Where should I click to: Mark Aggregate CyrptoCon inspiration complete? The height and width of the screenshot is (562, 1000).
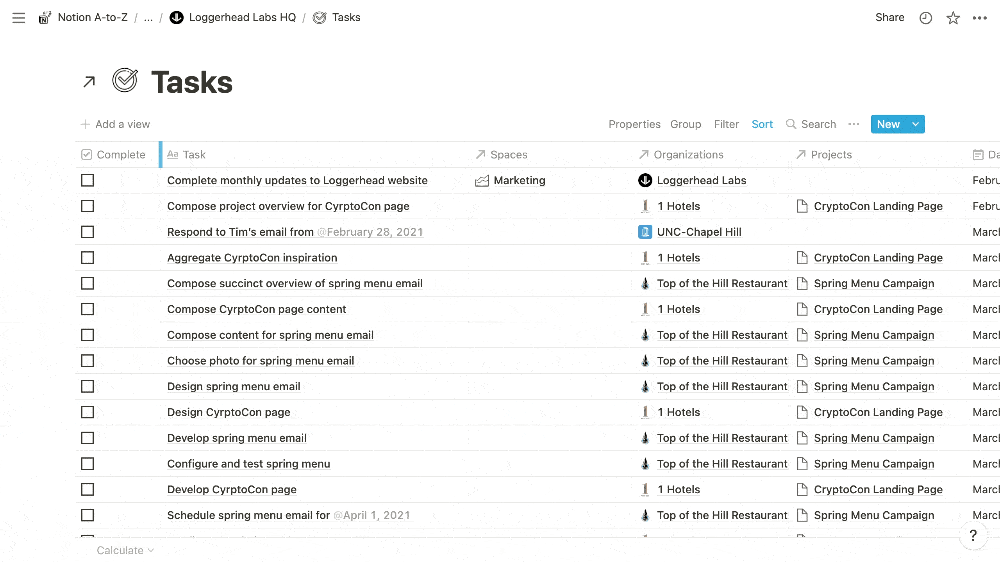click(87, 258)
